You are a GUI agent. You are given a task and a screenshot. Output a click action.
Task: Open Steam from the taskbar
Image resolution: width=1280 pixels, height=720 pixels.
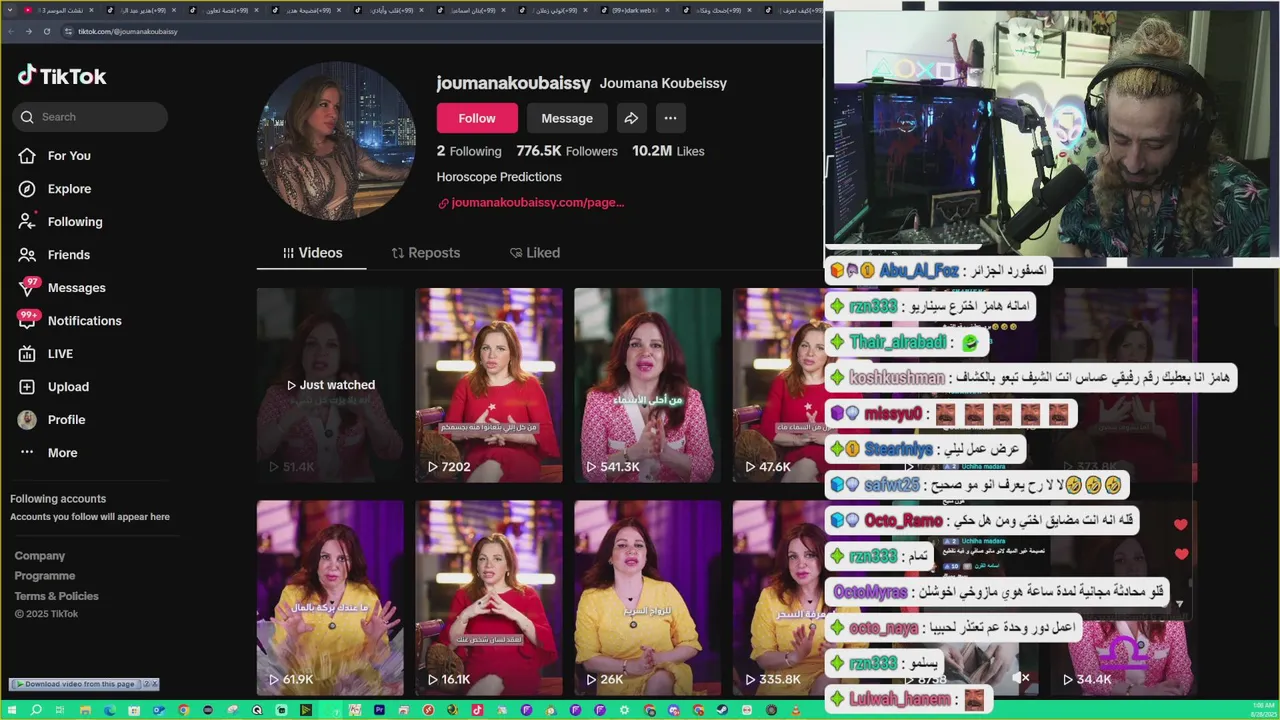click(x=722, y=710)
